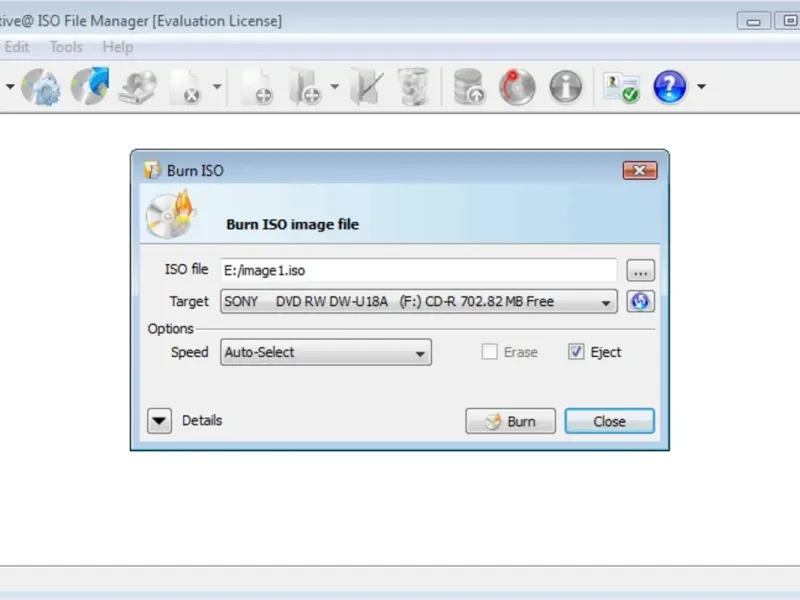Viewport: 800px width, 600px height.
Task: Open the Target drive dropdown
Action: point(419,302)
